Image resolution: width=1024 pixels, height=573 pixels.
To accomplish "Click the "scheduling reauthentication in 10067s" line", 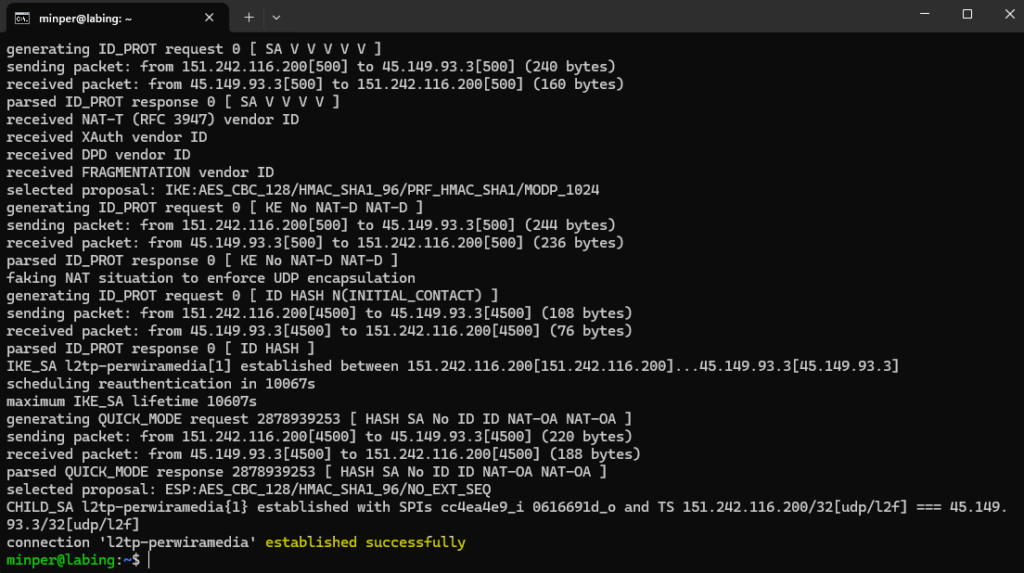I will tap(161, 384).
